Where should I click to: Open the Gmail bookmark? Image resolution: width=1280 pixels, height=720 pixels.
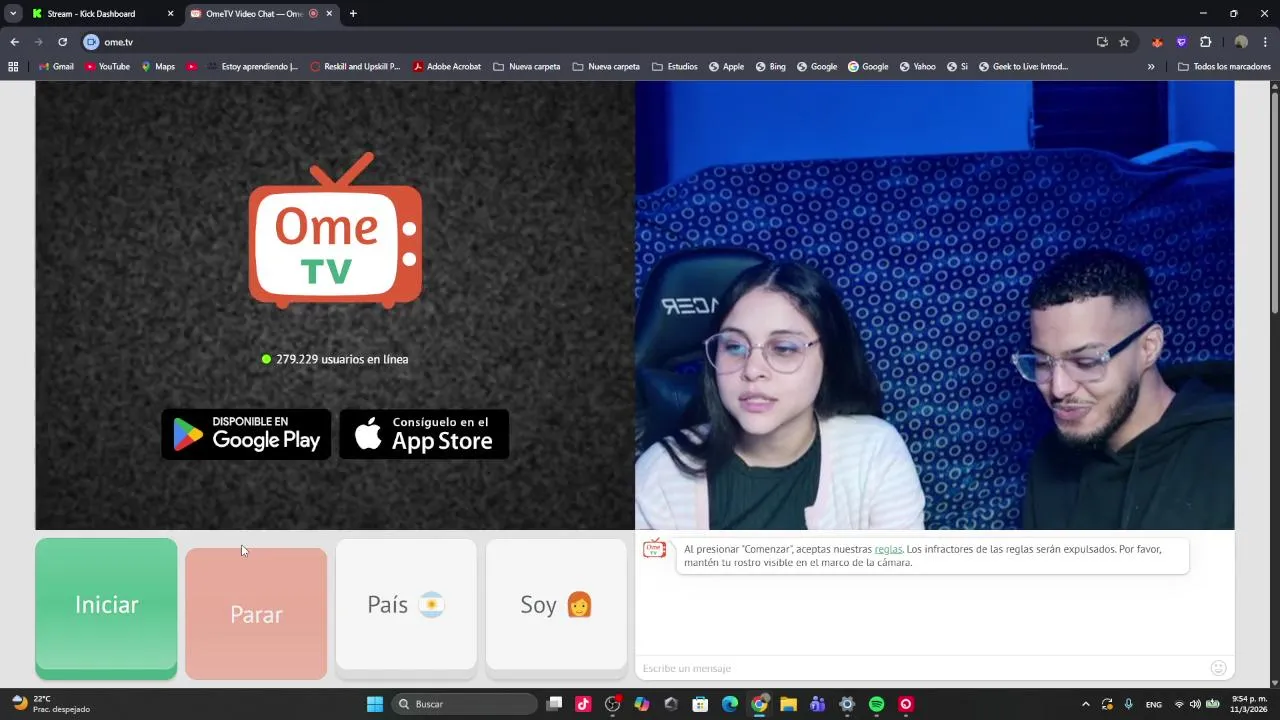(x=56, y=67)
